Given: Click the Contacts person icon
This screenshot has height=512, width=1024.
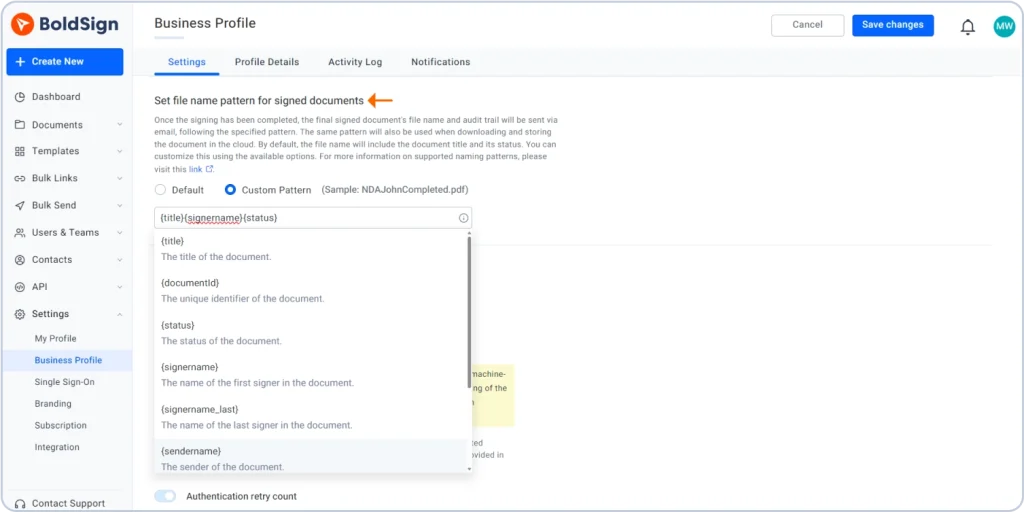Looking at the screenshot, I should tap(20, 260).
